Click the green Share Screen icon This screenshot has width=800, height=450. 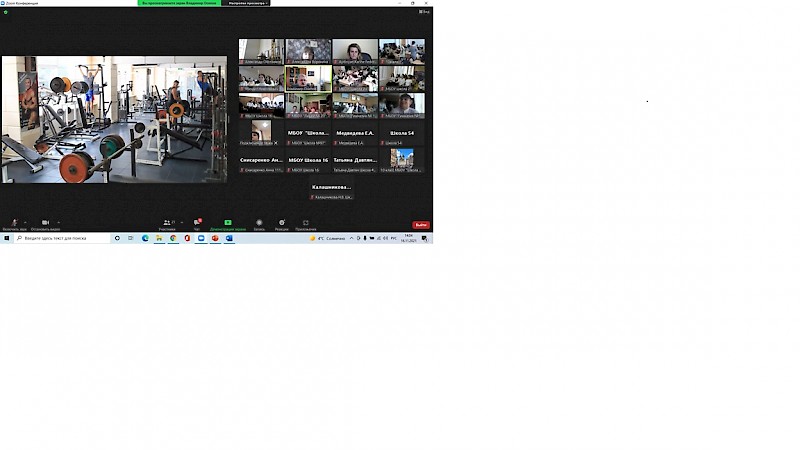click(x=228, y=223)
